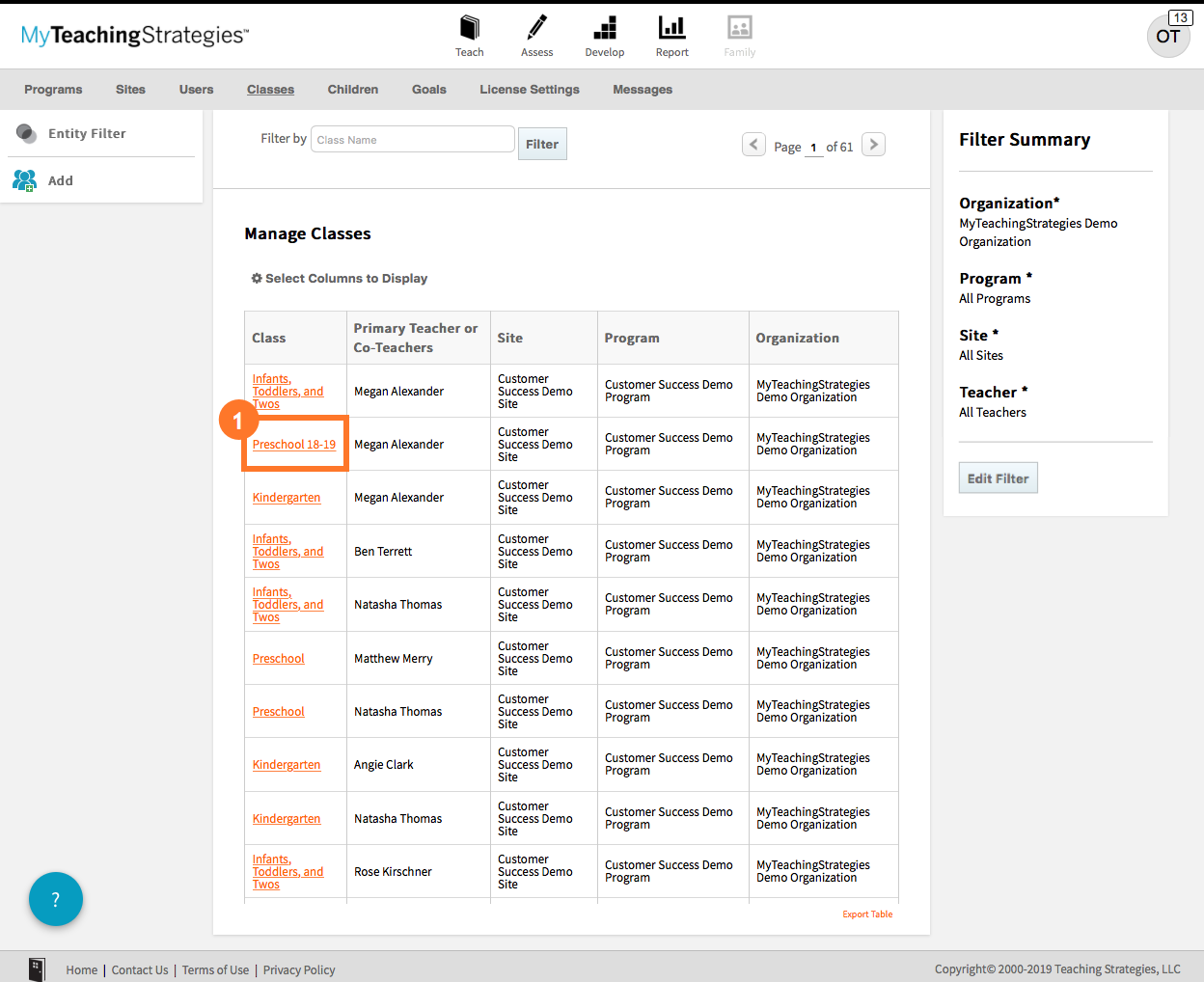
Task: Click the Export Table link
Action: 867,914
